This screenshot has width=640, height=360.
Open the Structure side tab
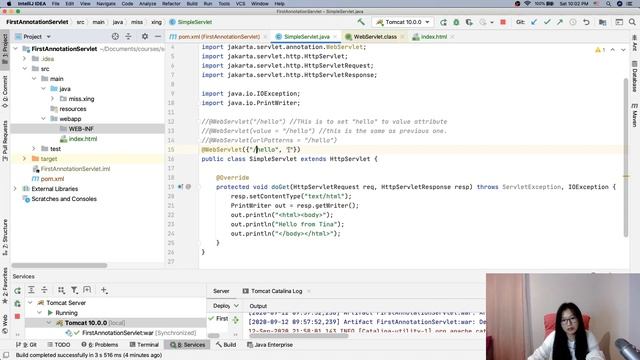pyautogui.click(x=5, y=237)
